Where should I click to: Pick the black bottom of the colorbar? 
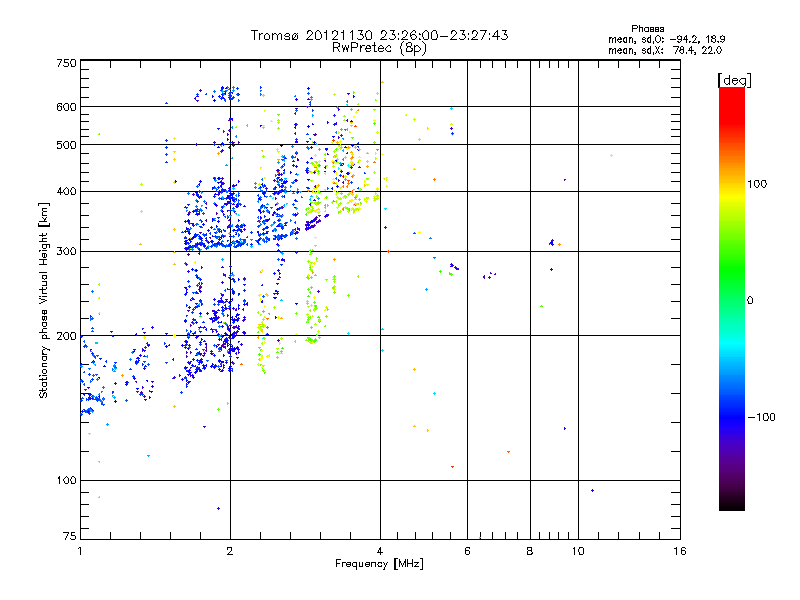pos(731,506)
